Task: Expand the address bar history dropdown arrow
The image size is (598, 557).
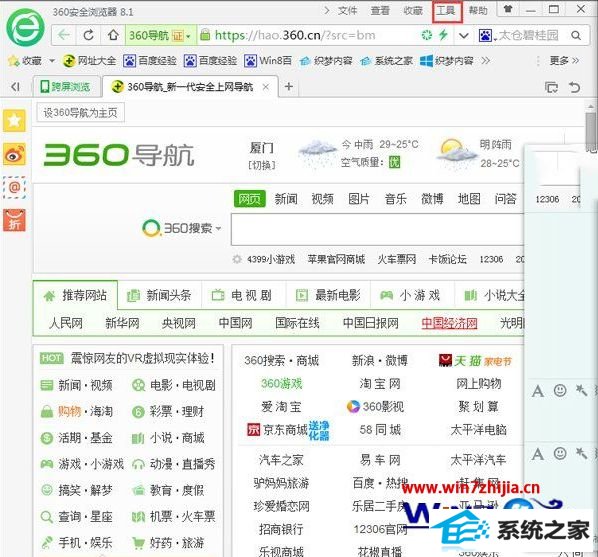Action: pyautogui.click(x=463, y=36)
